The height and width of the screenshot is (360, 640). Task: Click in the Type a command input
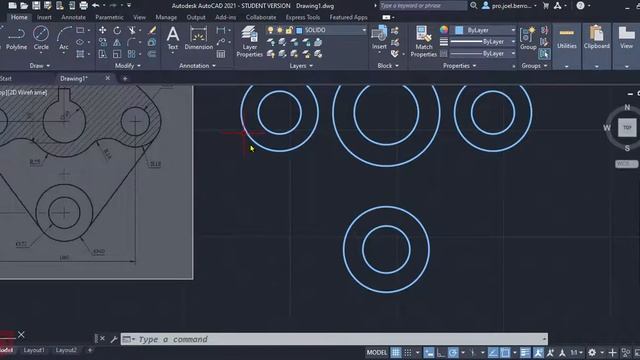pos(334,339)
